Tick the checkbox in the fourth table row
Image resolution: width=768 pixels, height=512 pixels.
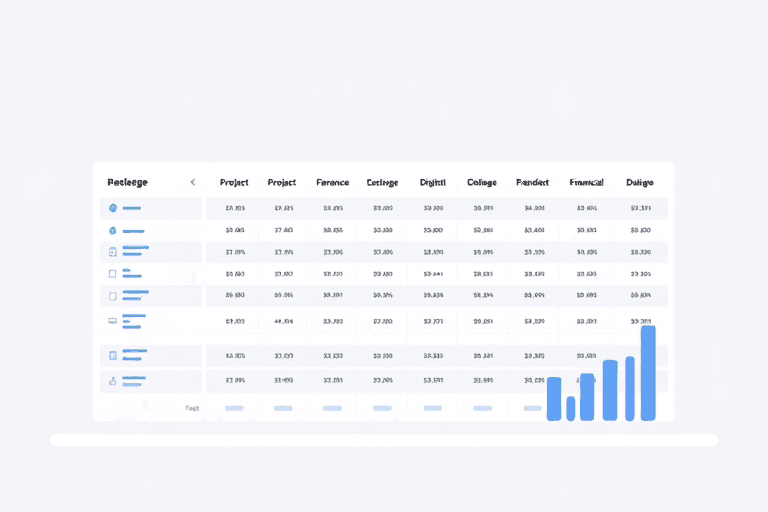tap(113, 273)
